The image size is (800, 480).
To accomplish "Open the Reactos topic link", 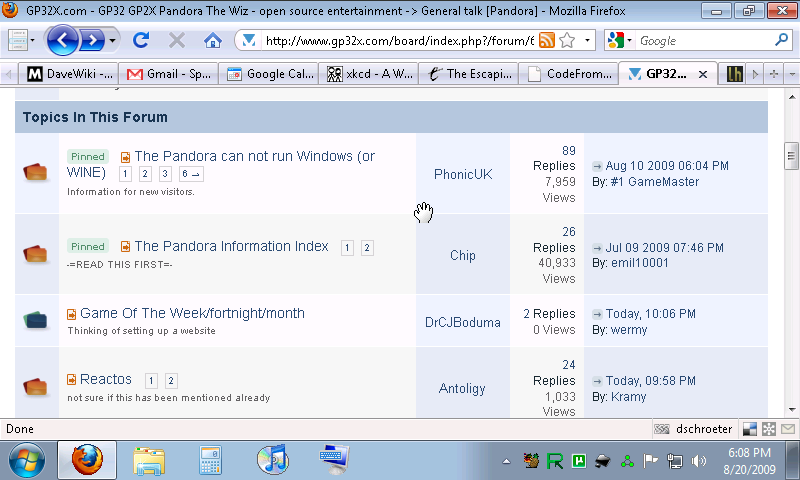I will (x=105, y=379).
